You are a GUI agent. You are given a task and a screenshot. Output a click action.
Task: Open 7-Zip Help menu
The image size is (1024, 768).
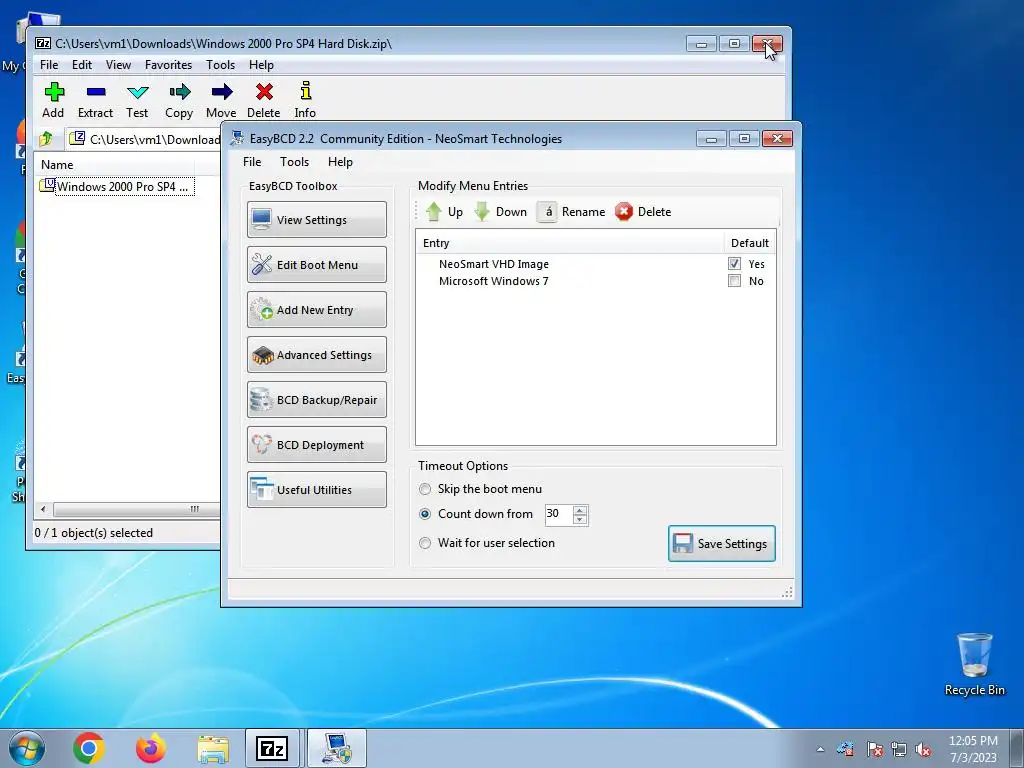point(261,65)
